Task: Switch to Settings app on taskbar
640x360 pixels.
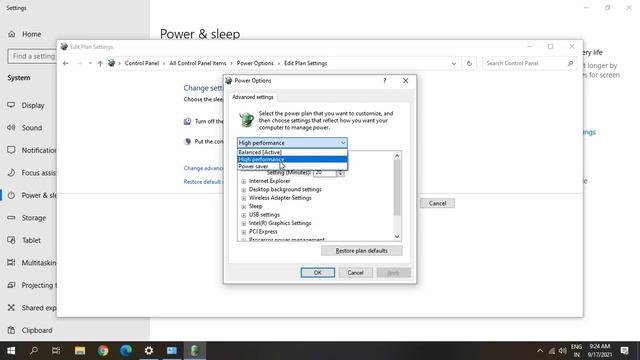Action: (x=149, y=351)
